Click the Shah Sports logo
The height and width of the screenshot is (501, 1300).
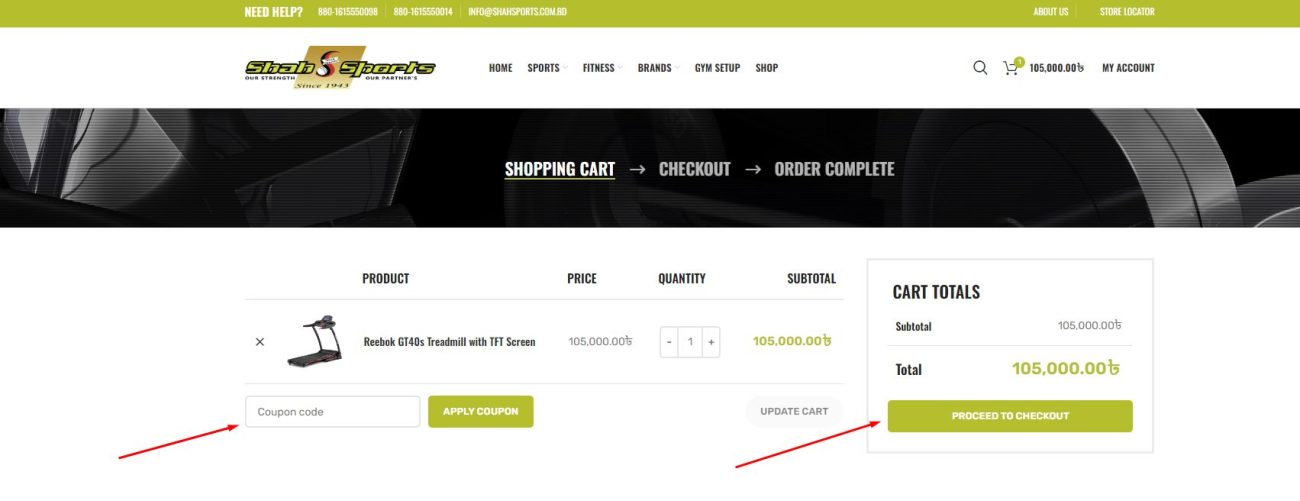pyautogui.click(x=340, y=68)
